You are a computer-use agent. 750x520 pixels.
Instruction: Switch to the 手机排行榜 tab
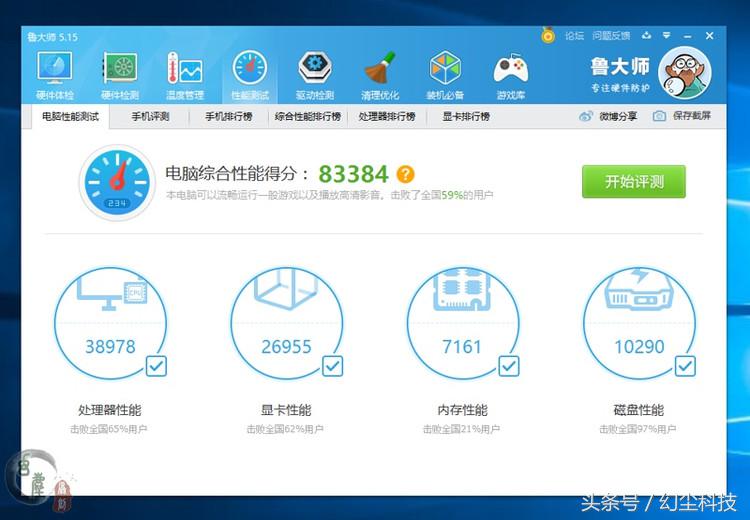(229, 117)
